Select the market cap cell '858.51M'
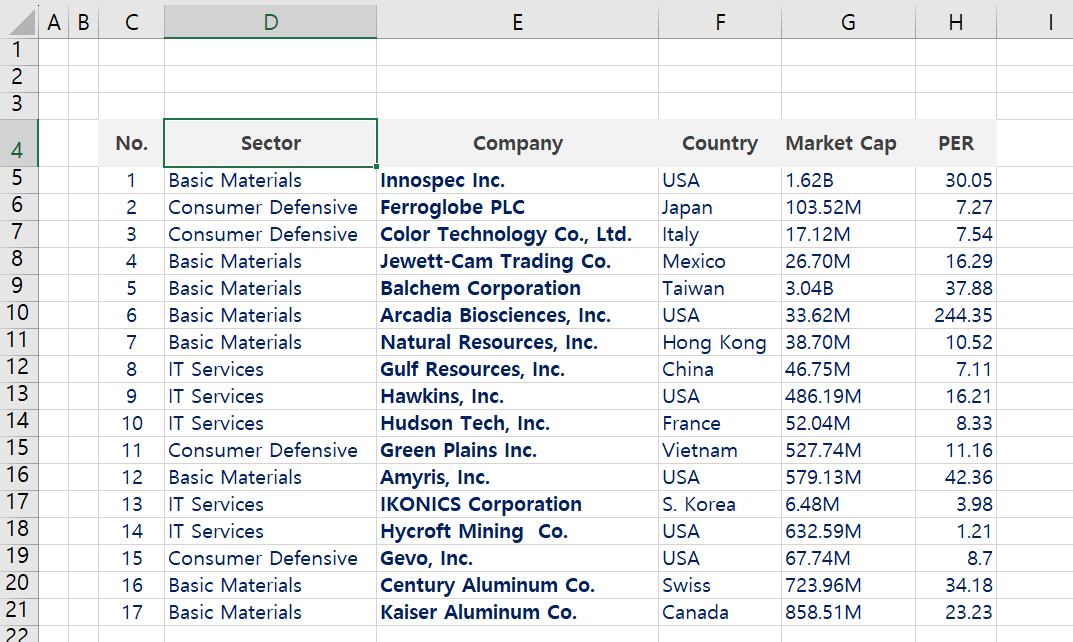The image size is (1073, 642). (848, 613)
